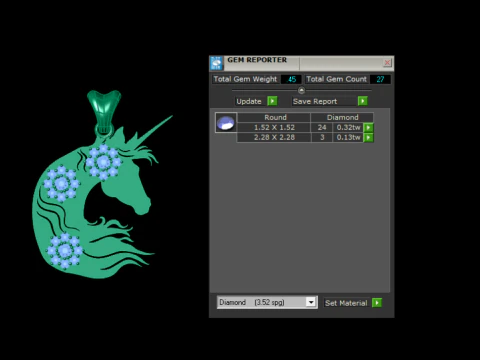Click the 0.13tw weight cell

pos(348,137)
